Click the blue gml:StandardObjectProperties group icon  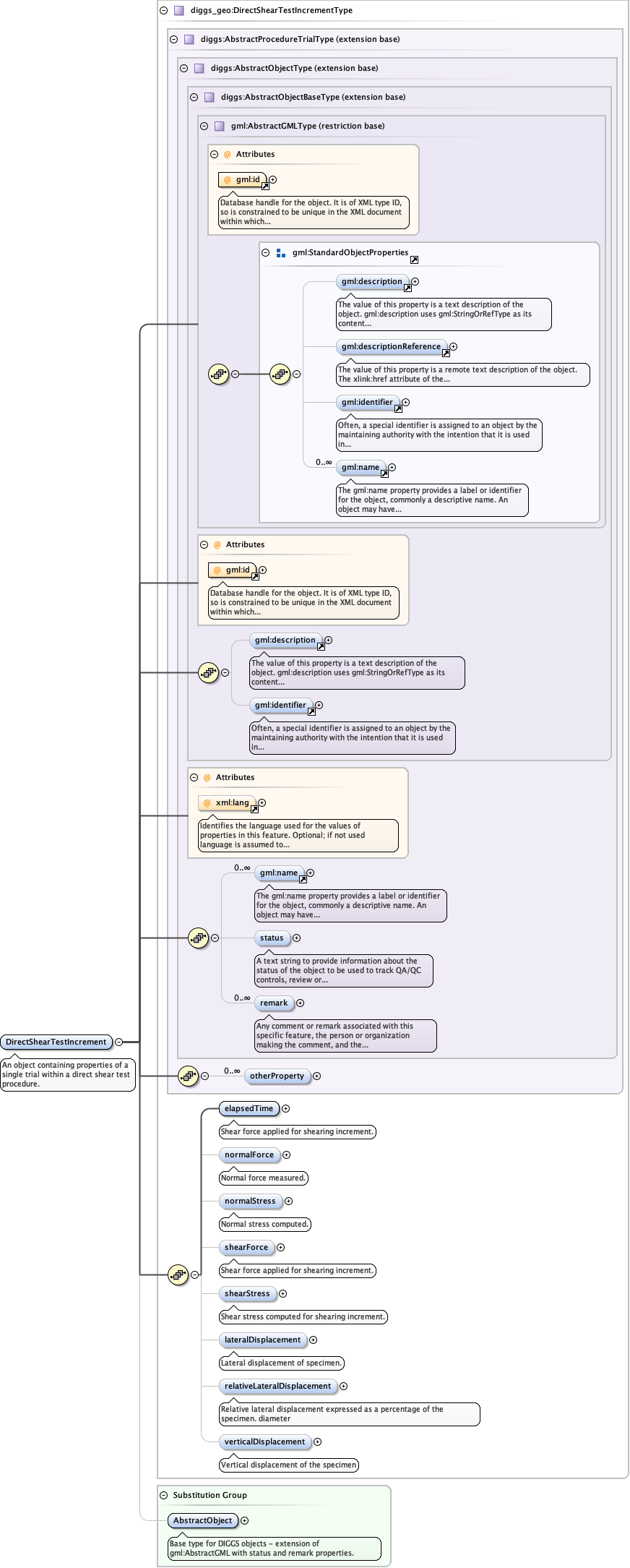(x=281, y=253)
